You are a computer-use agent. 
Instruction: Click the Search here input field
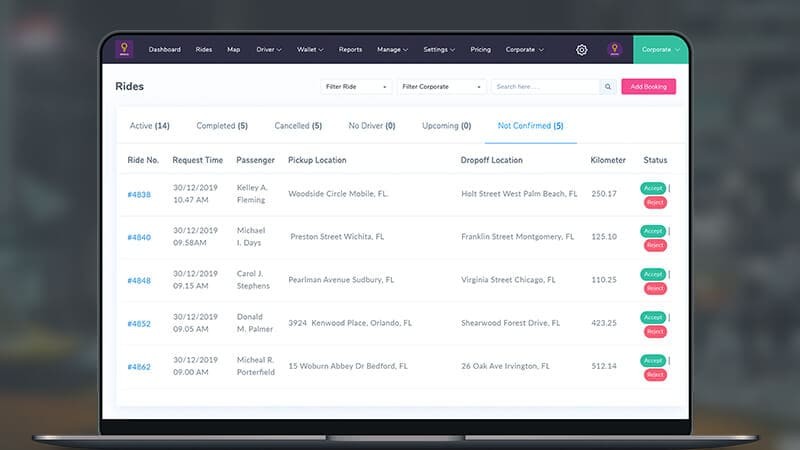tap(545, 87)
